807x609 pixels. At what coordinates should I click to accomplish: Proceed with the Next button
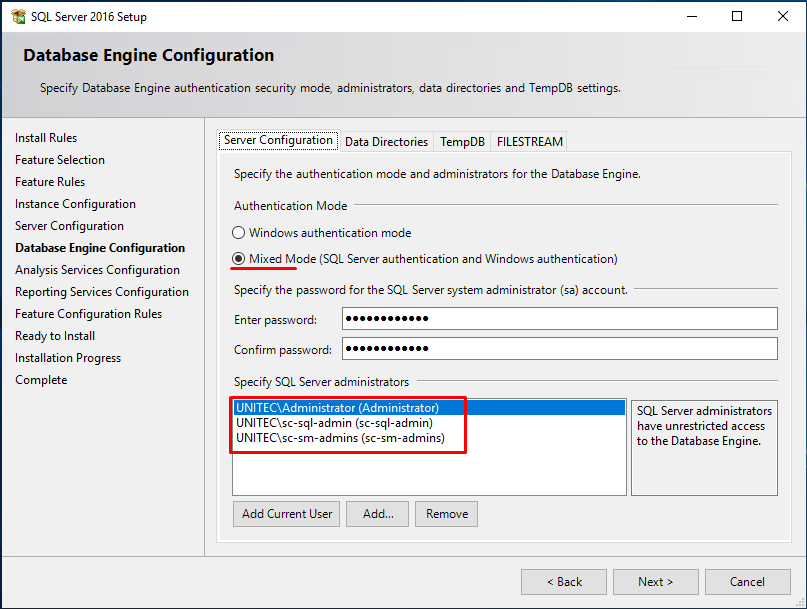tap(656, 582)
